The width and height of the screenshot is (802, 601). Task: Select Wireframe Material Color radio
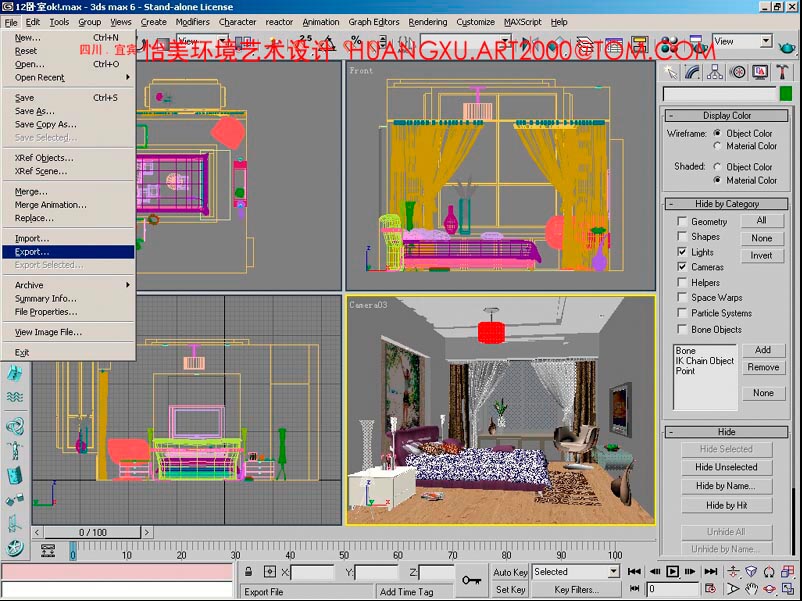(x=717, y=146)
